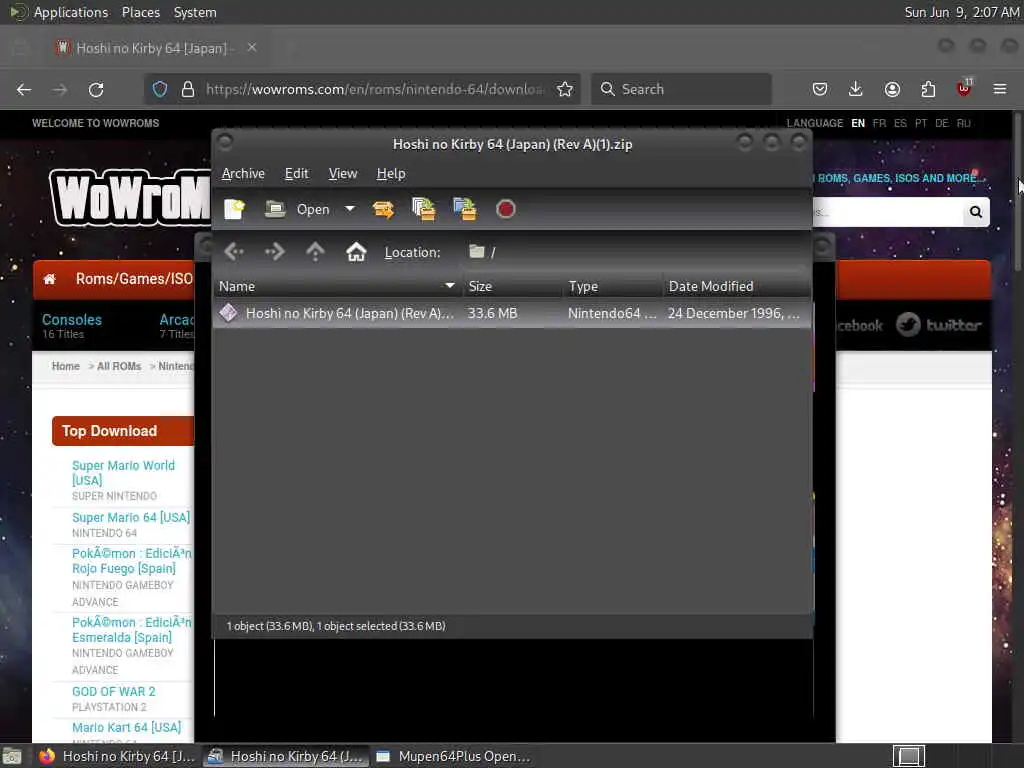Click the Add folder to archive icon
The height and width of the screenshot is (768, 1024).
[x=465, y=210]
